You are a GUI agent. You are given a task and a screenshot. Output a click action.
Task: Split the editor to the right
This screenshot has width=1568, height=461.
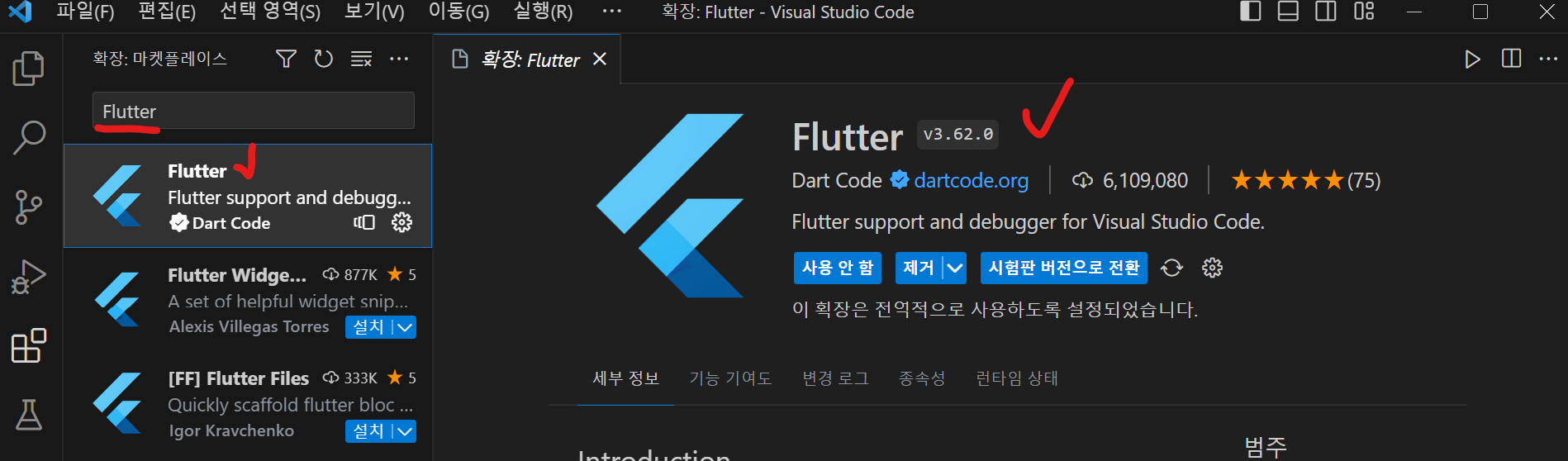pyautogui.click(x=1511, y=59)
